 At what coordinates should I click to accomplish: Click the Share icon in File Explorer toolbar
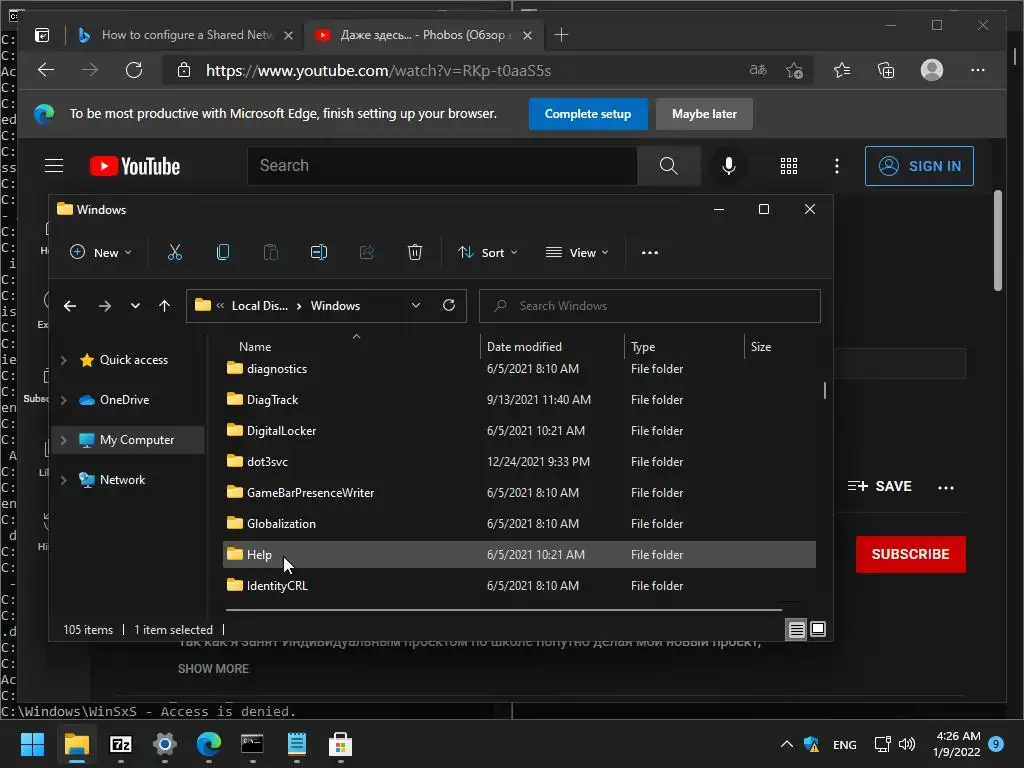point(366,252)
